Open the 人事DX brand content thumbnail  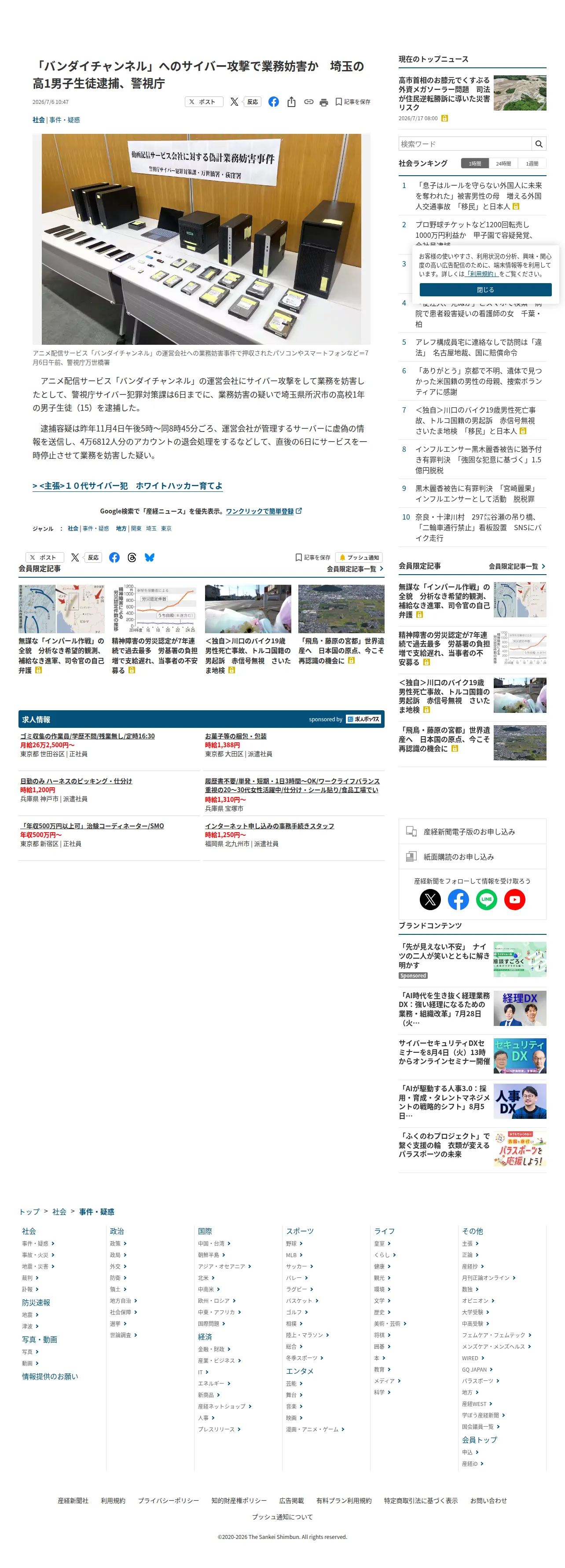(519, 1100)
